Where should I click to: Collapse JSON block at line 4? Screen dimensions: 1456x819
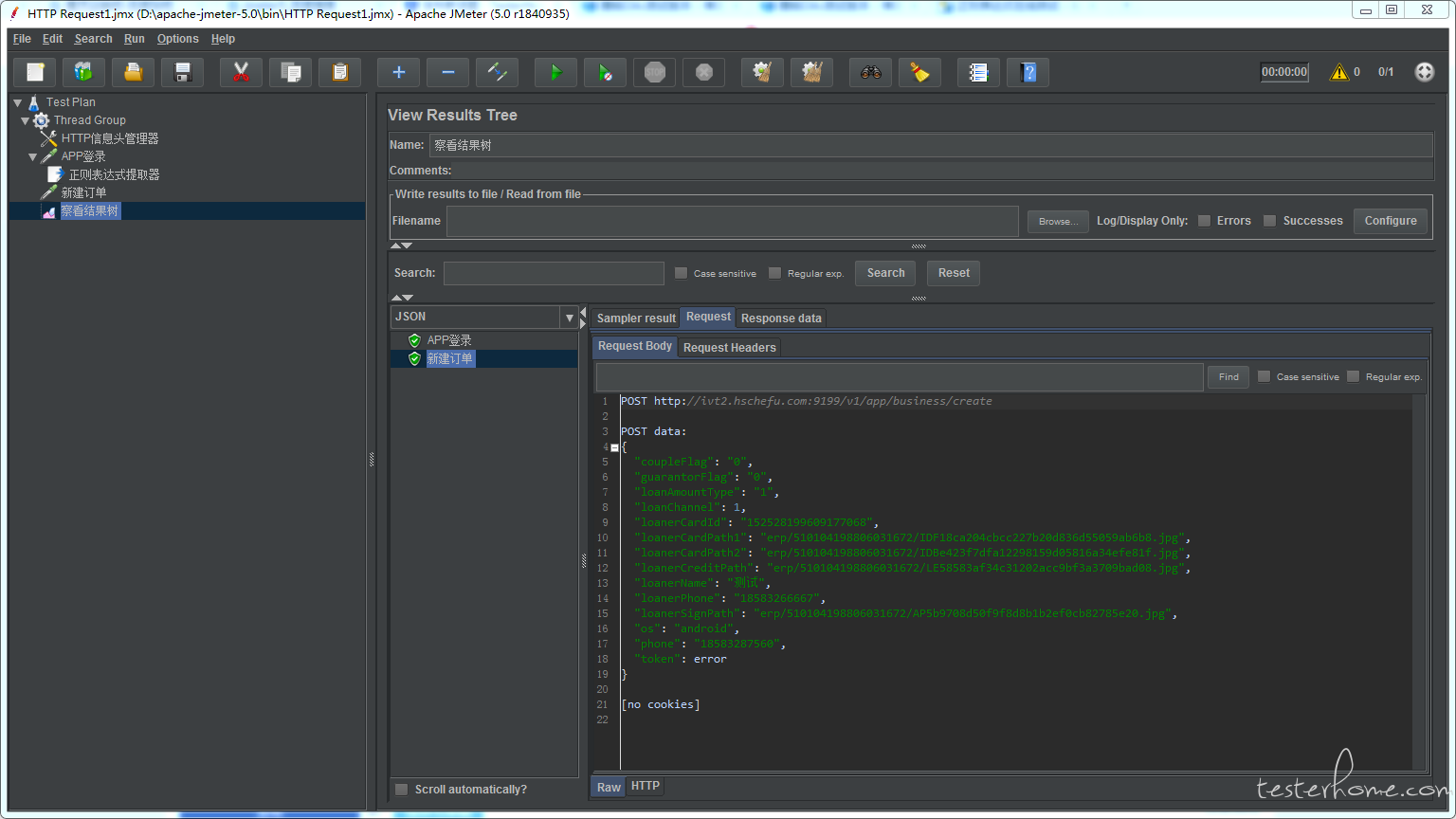(614, 447)
